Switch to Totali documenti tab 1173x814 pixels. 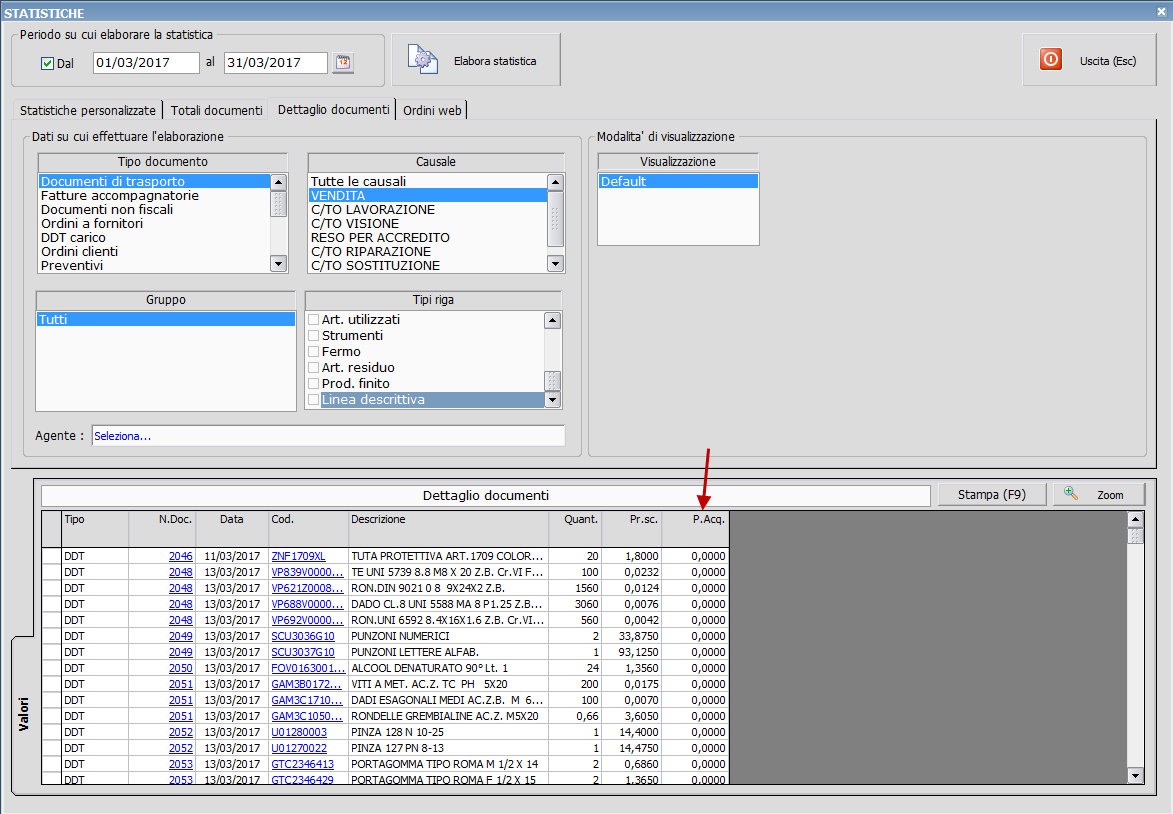click(x=216, y=110)
